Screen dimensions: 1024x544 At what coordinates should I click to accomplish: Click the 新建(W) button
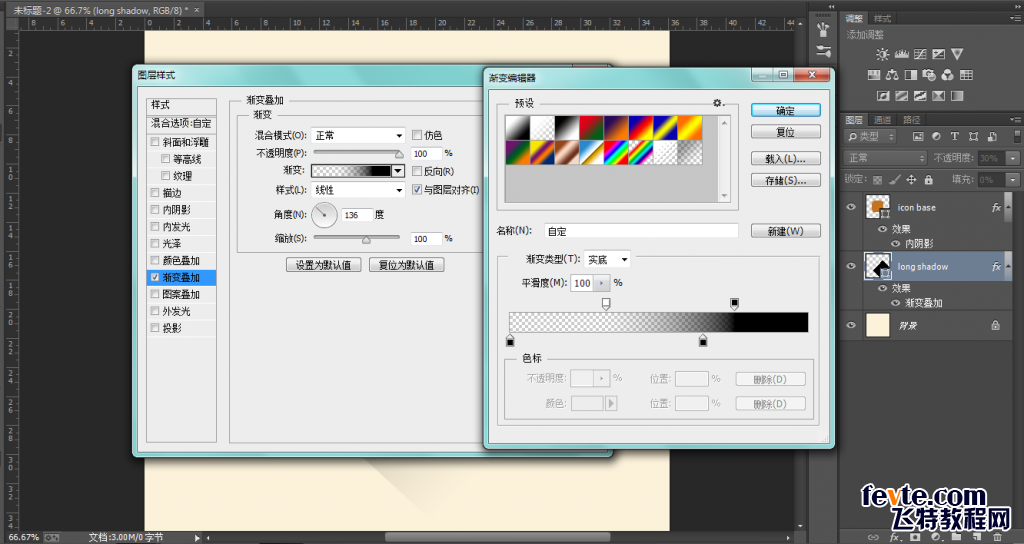point(786,231)
